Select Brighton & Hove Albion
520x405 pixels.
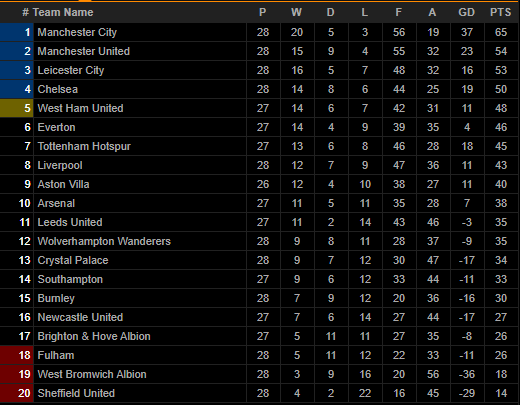[x=94, y=336]
